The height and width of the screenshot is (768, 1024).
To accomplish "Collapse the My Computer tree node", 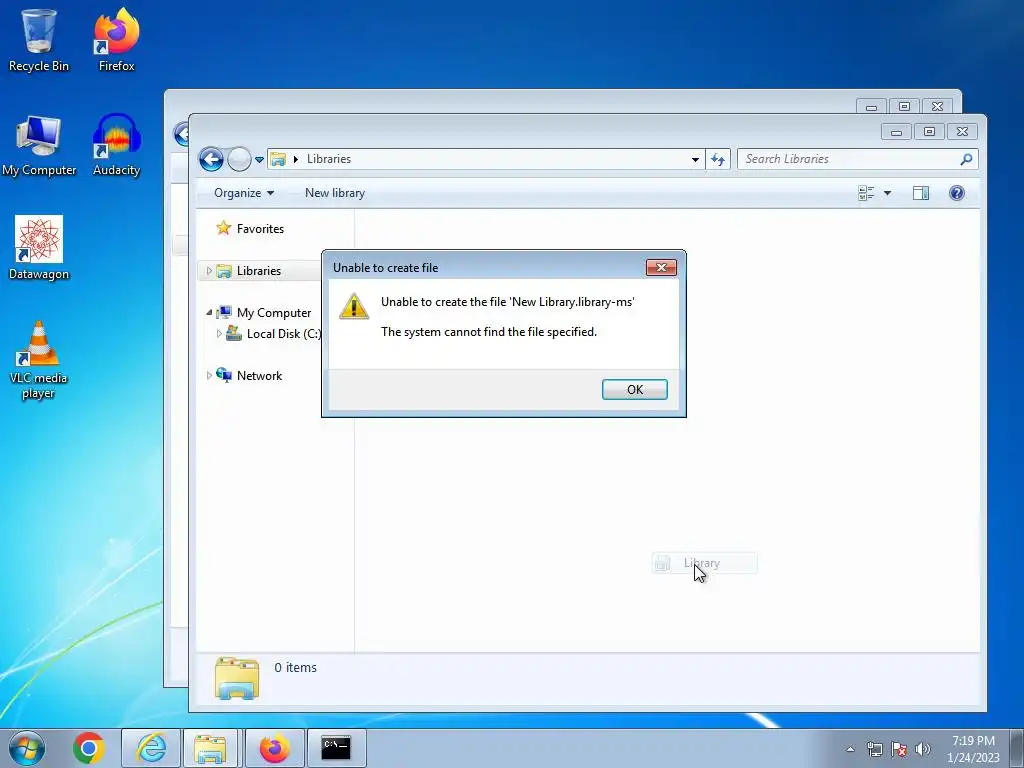I will (x=209, y=313).
